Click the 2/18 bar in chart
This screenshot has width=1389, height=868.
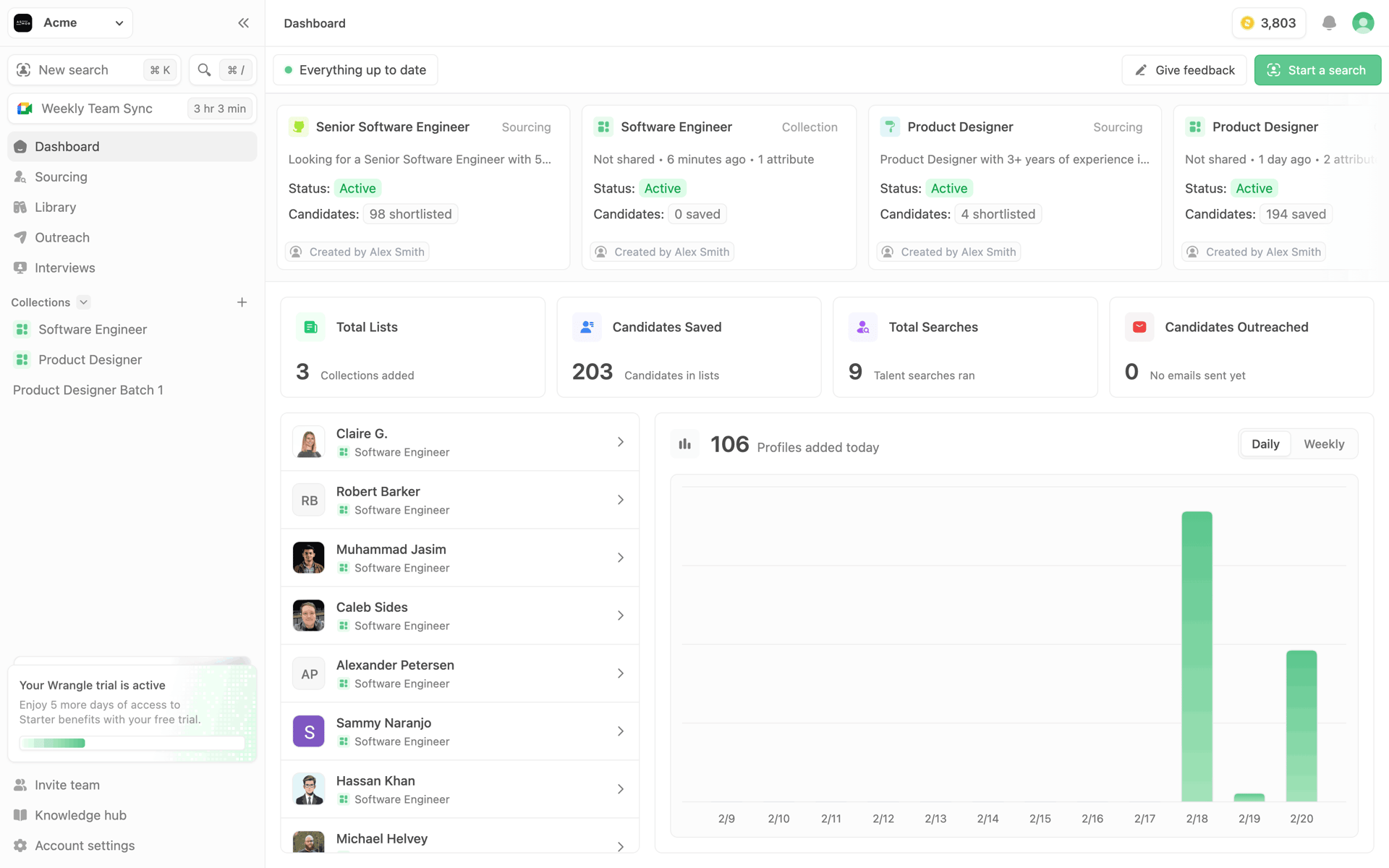coord(1197,656)
